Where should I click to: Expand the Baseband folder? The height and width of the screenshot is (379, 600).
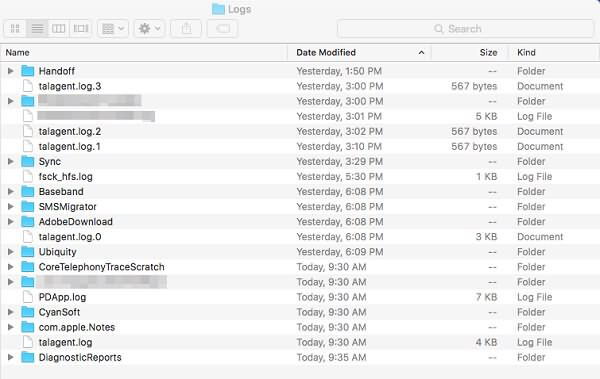(x=11, y=191)
